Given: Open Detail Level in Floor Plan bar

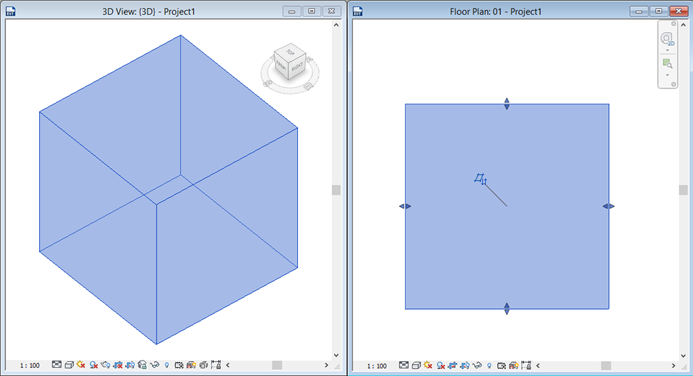Looking at the screenshot, I should pyautogui.click(x=404, y=365).
